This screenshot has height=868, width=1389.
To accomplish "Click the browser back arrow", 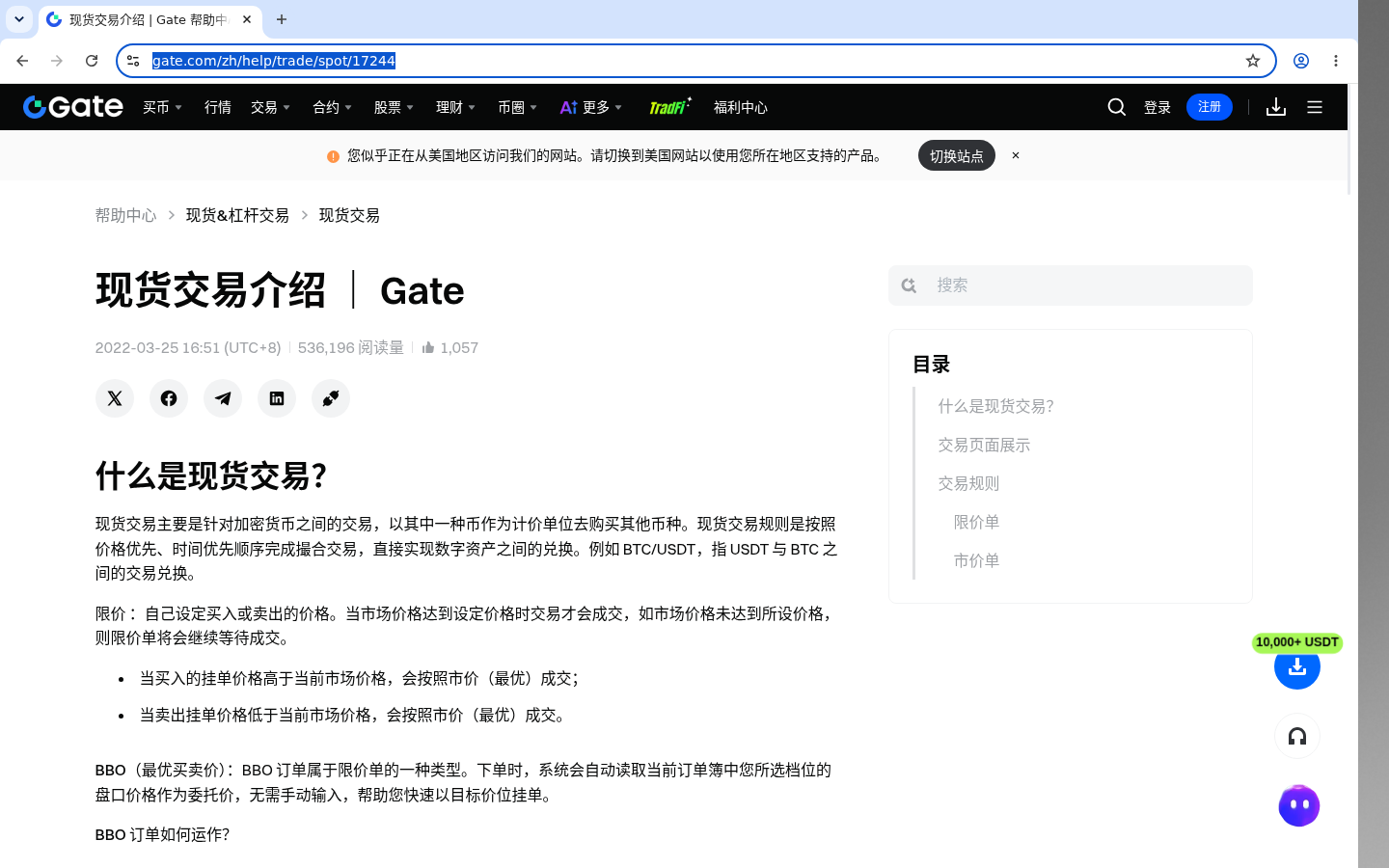I will pyautogui.click(x=22, y=61).
